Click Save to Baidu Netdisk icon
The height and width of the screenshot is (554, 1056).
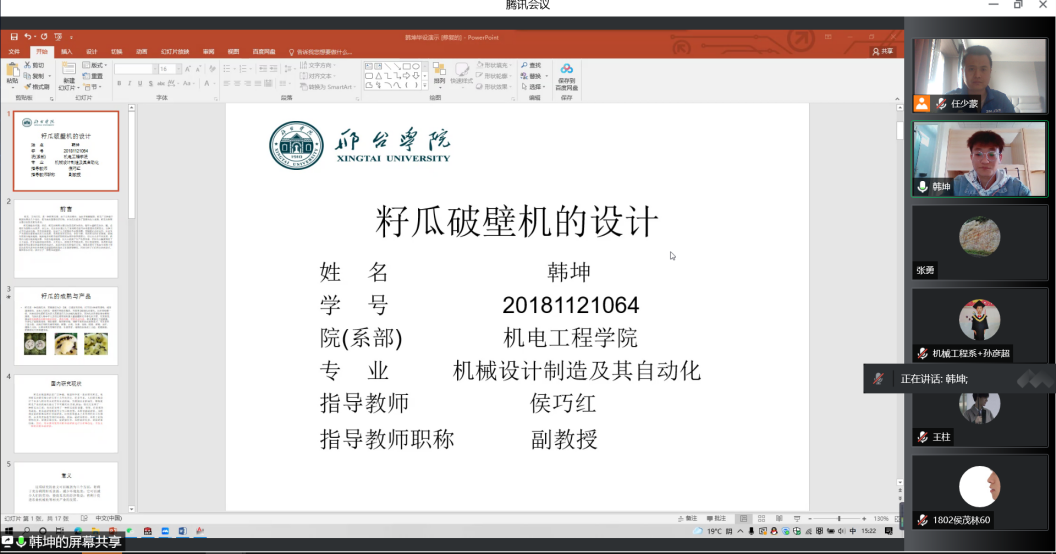(x=566, y=70)
